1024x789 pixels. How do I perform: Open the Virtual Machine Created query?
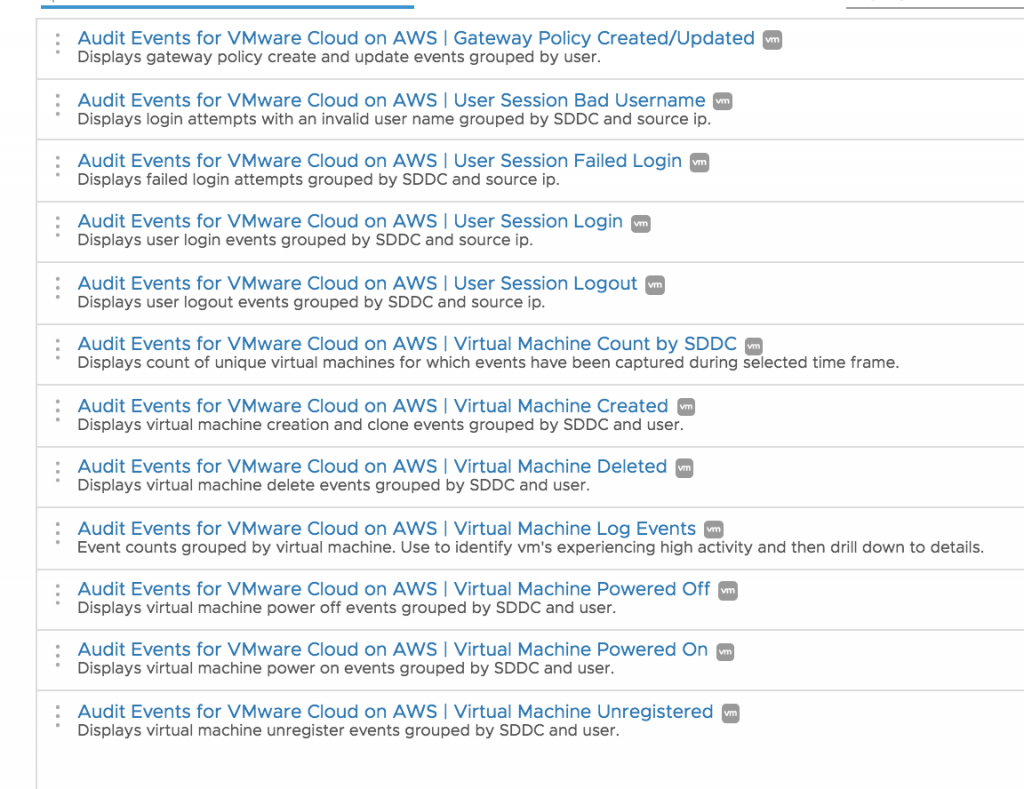(x=373, y=406)
